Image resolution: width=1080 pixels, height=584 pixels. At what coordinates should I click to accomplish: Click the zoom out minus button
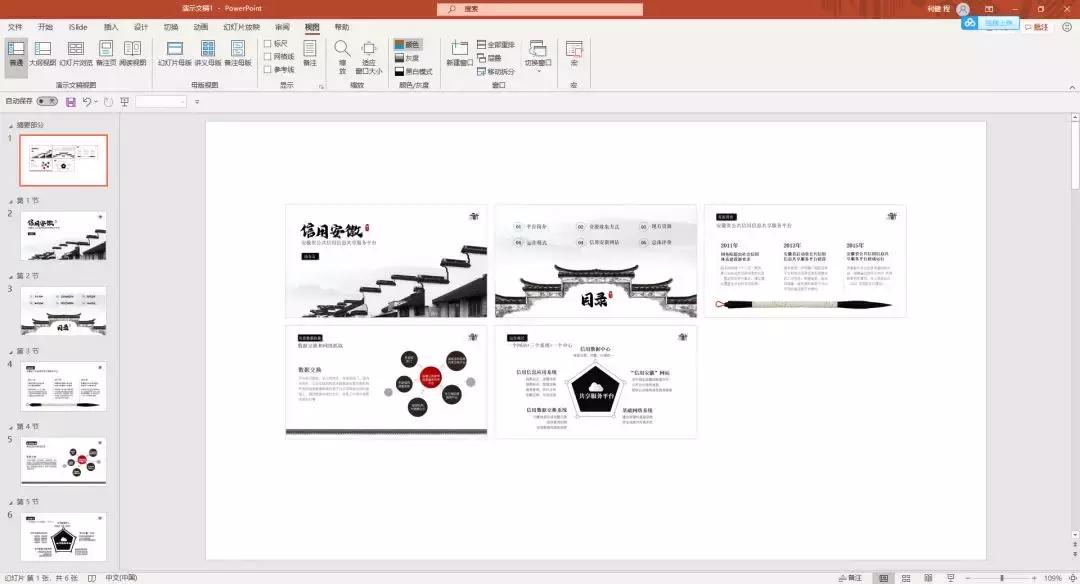[x=968, y=578]
